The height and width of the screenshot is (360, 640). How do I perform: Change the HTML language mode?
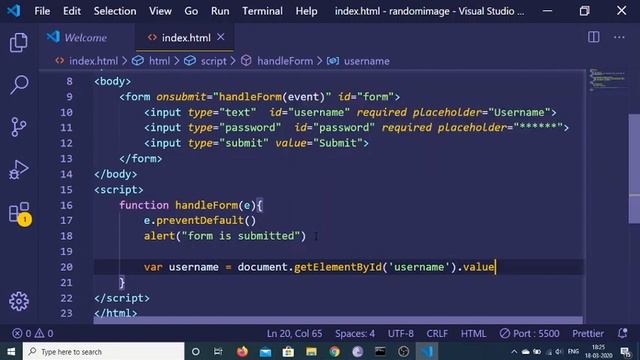pos(473,333)
